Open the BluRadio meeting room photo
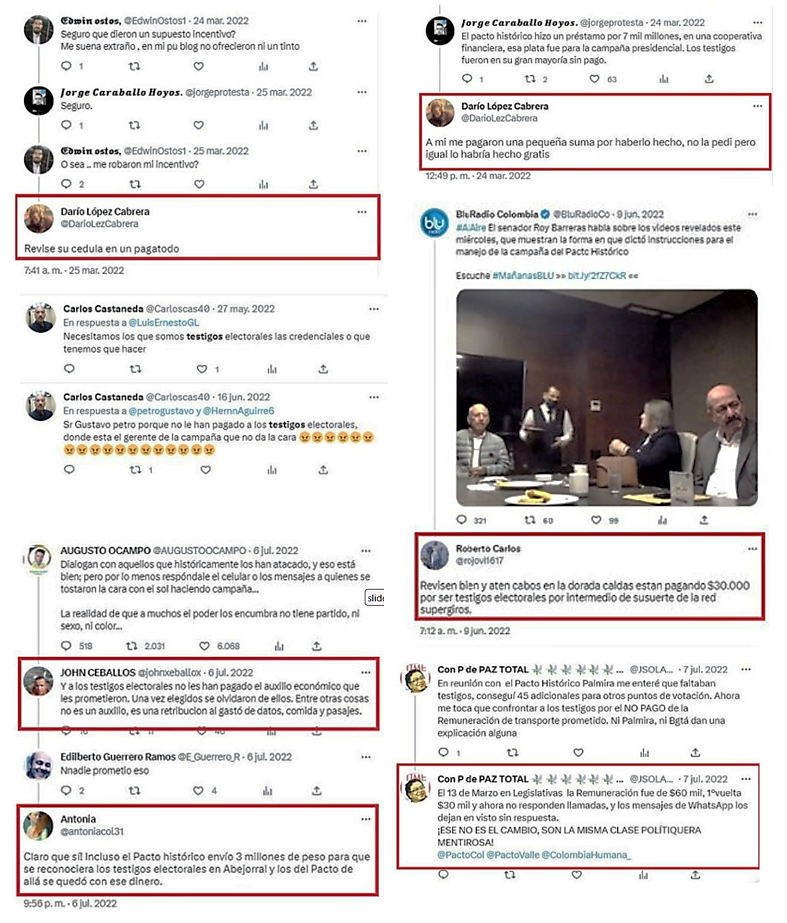Image resolution: width=787 pixels, height=923 pixels. [607, 397]
